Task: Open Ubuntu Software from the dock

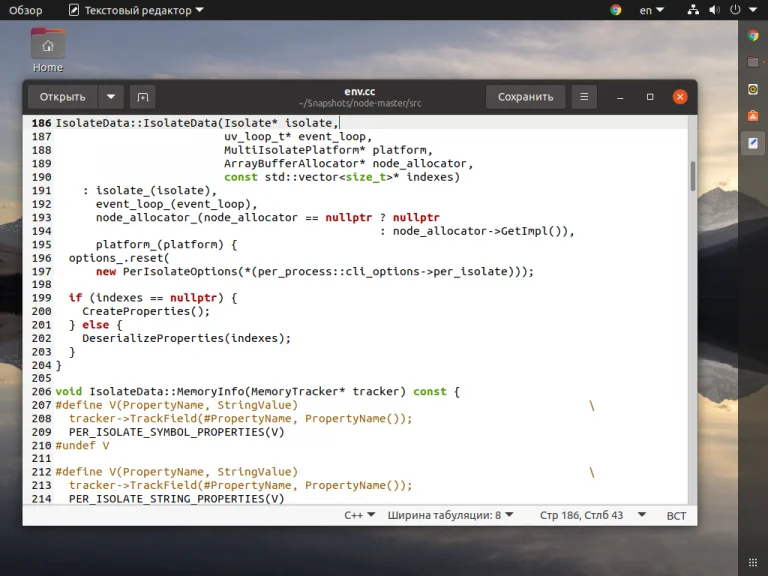Action: [753, 116]
